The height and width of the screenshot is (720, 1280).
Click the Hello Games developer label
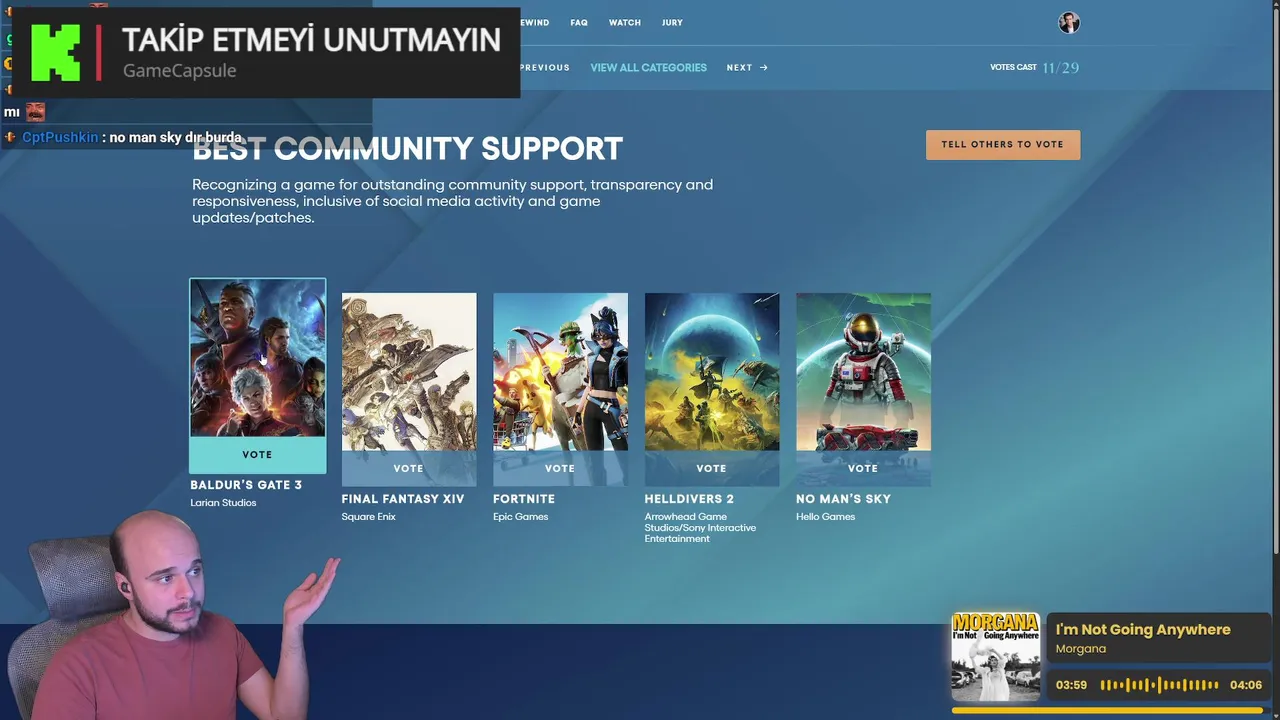click(826, 517)
